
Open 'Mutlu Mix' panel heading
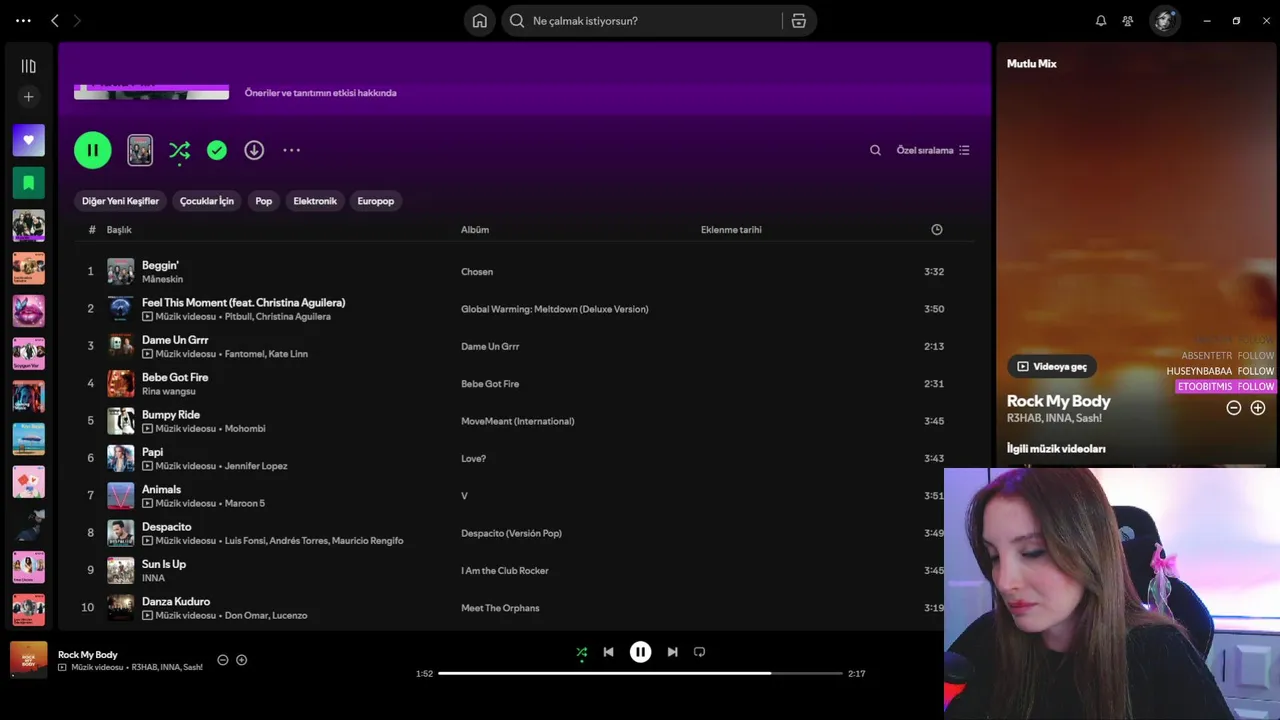point(1032,64)
